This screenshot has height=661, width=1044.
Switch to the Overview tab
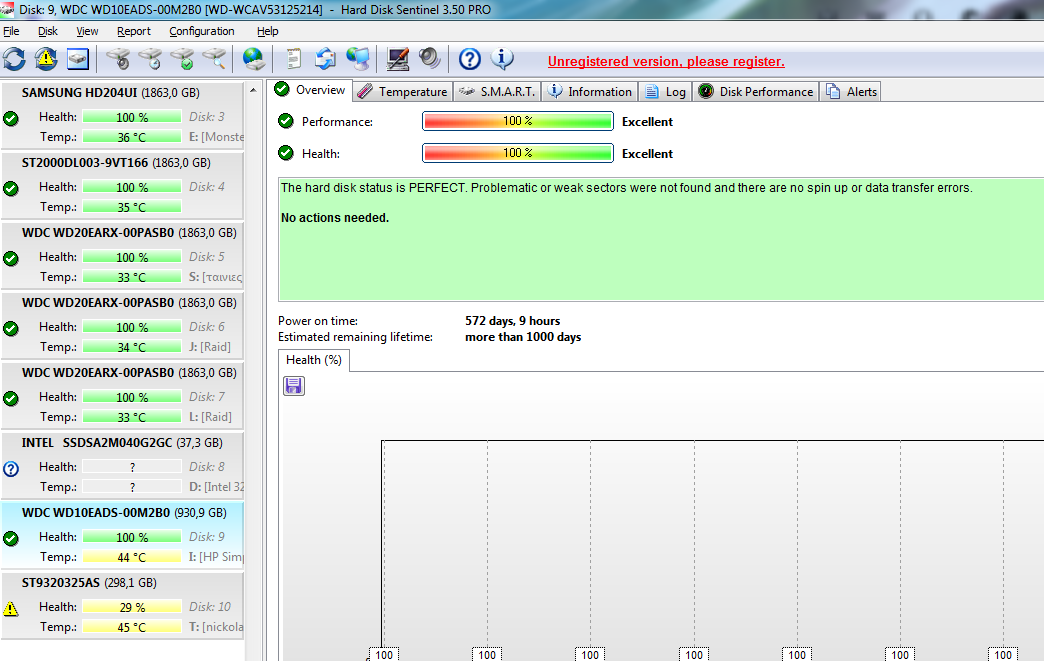pyautogui.click(x=312, y=90)
